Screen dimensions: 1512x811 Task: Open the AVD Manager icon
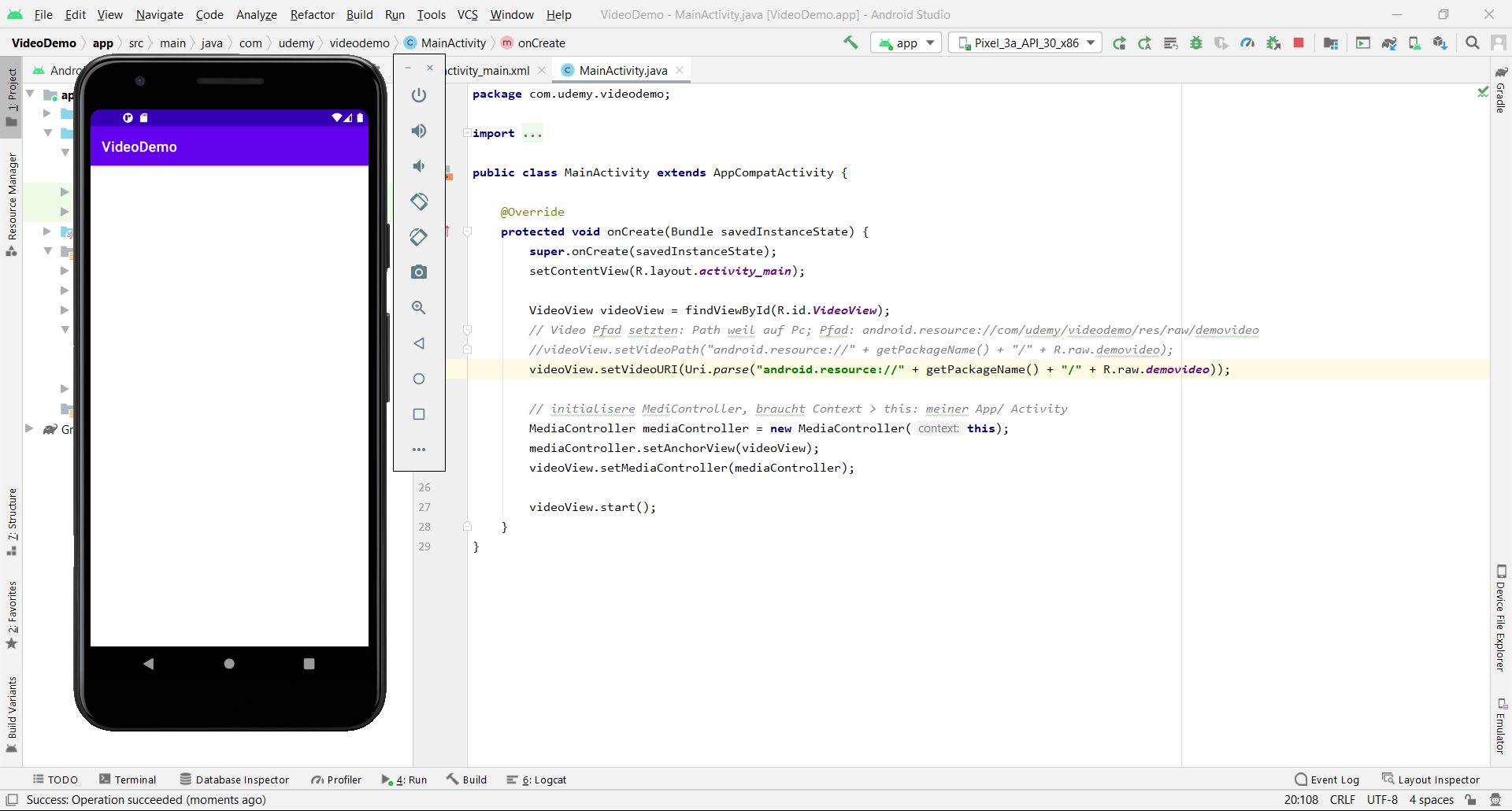[1414, 43]
